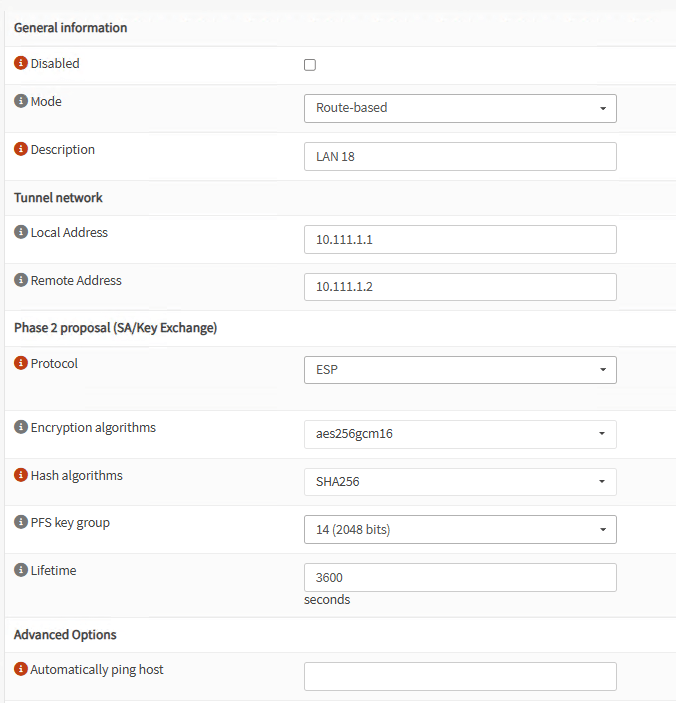This screenshot has height=703, width=676.
Task: Show help for Encryption algorithms
Action: [21, 427]
